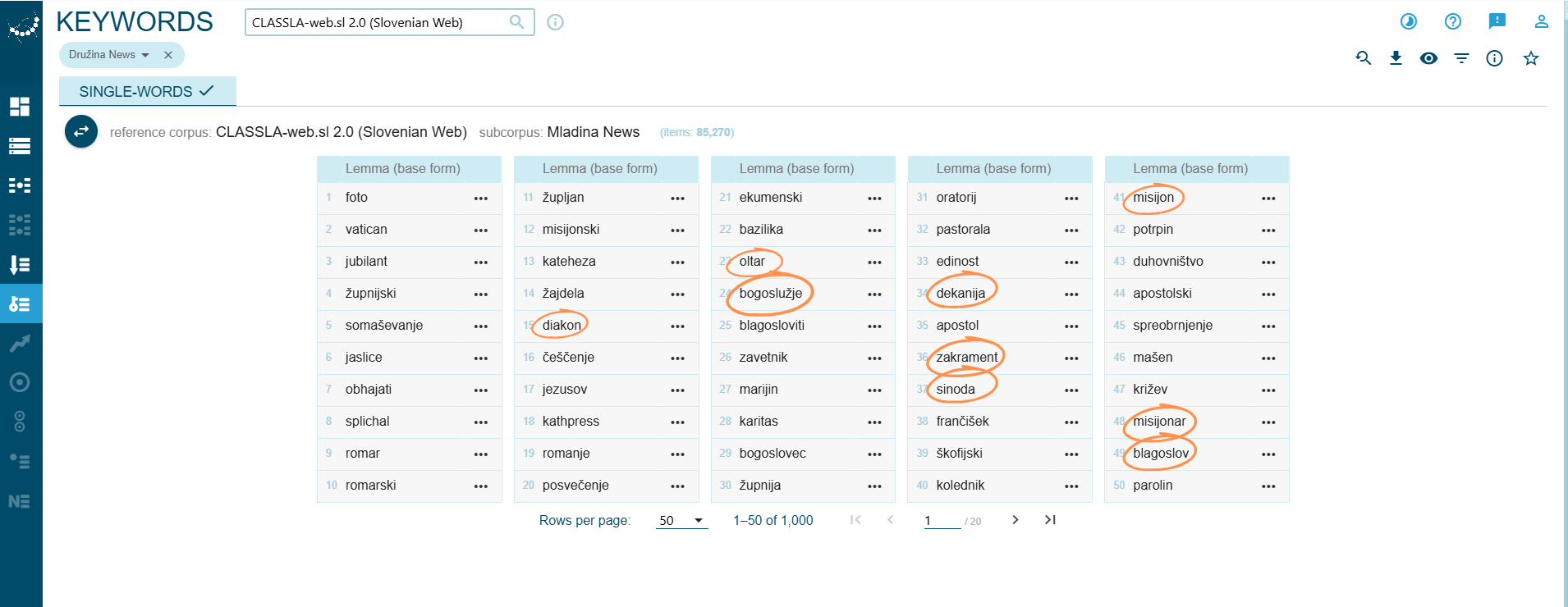1568x607 pixels.
Task: Open the change criteria search icon
Action: (1364, 58)
